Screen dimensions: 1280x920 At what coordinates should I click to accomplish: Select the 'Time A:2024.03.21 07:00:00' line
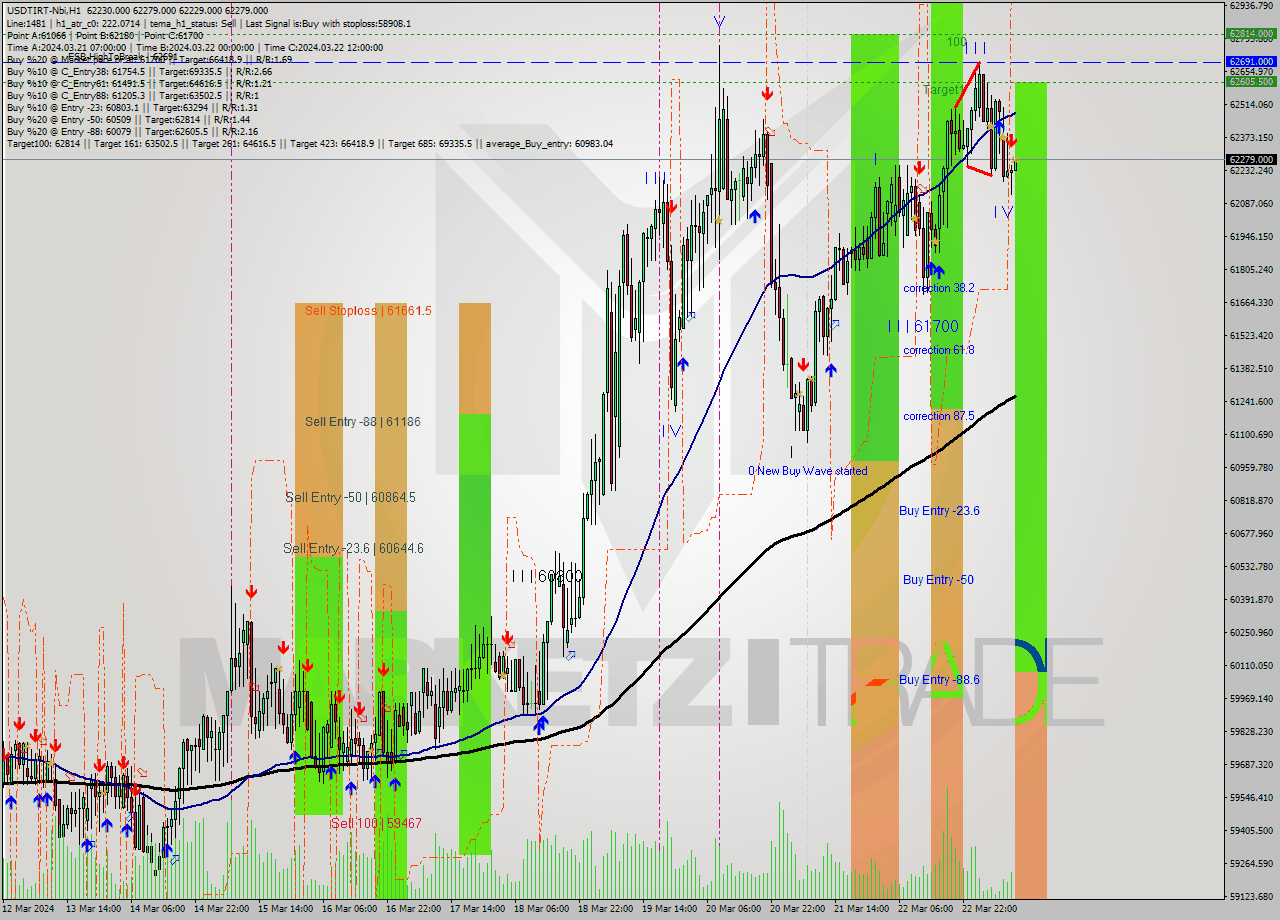pos(195,47)
